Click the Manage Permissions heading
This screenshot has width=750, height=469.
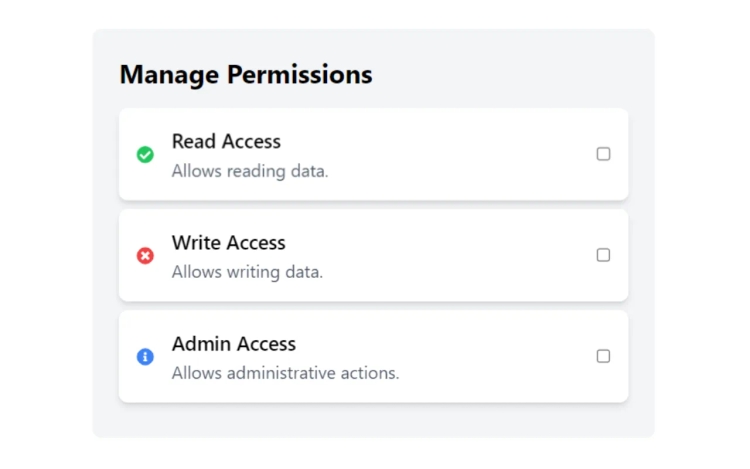click(246, 75)
